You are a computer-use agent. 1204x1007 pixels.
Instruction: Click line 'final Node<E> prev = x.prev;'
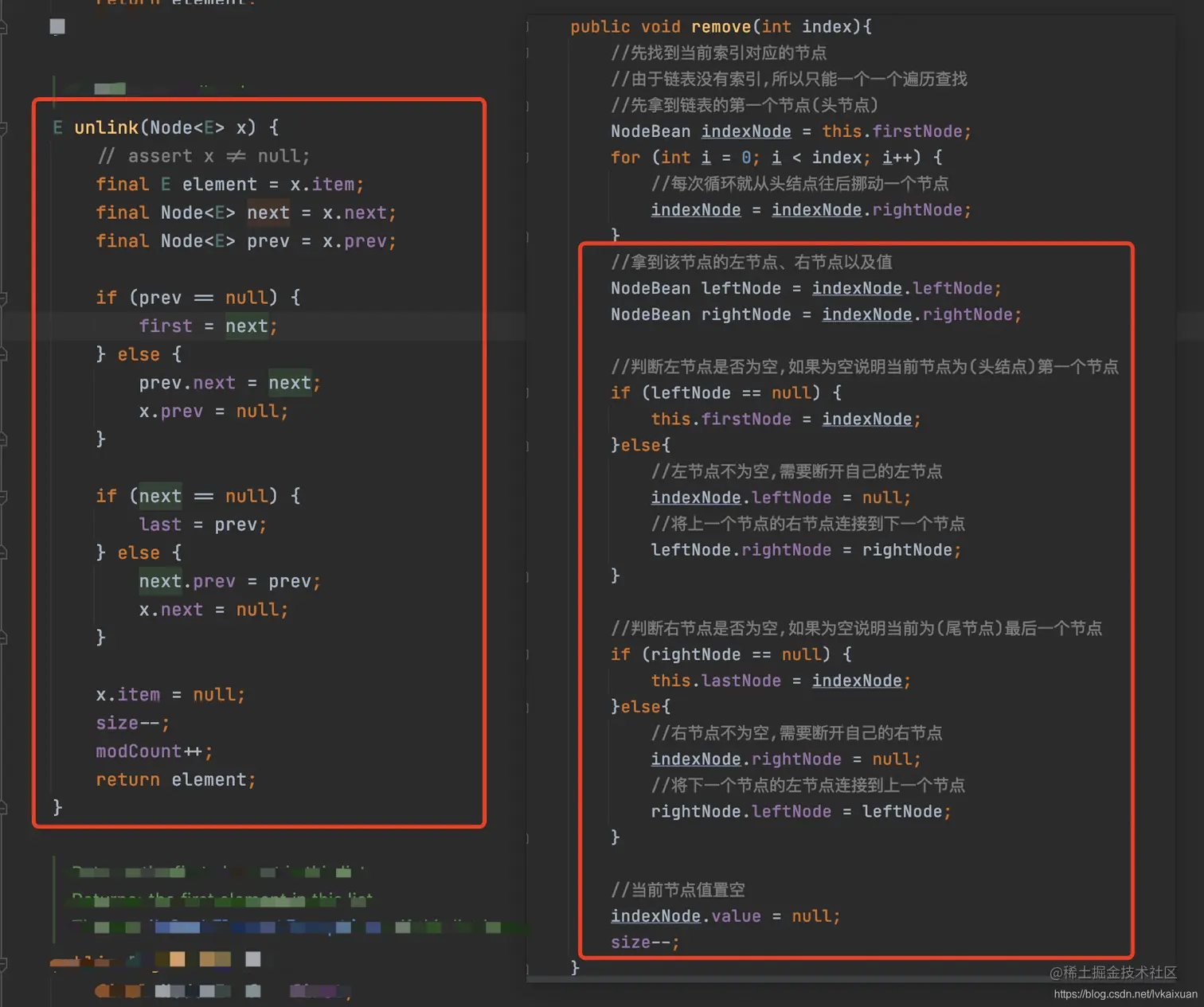click(245, 241)
